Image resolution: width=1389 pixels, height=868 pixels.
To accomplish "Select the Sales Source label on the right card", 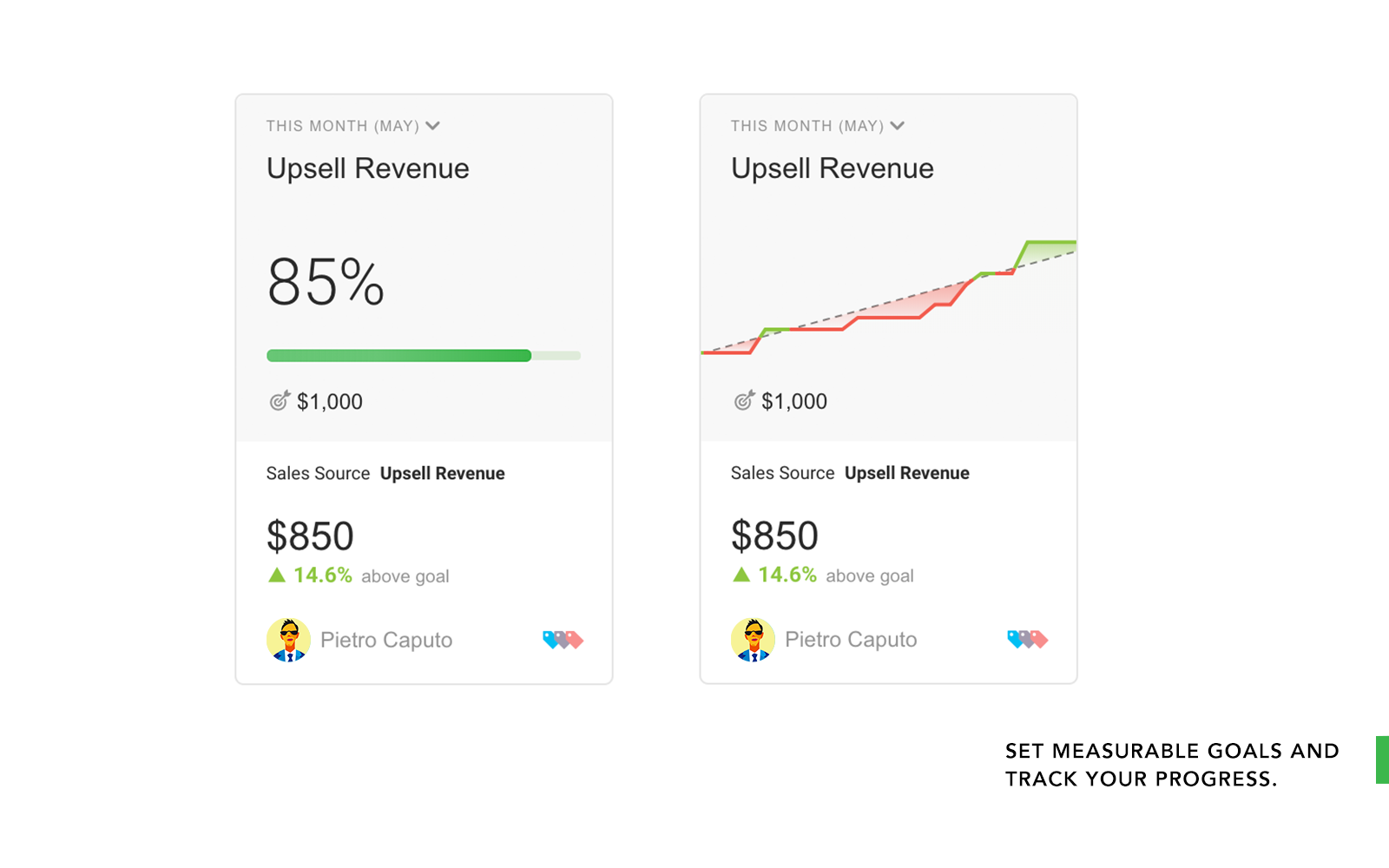I will click(782, 473).
